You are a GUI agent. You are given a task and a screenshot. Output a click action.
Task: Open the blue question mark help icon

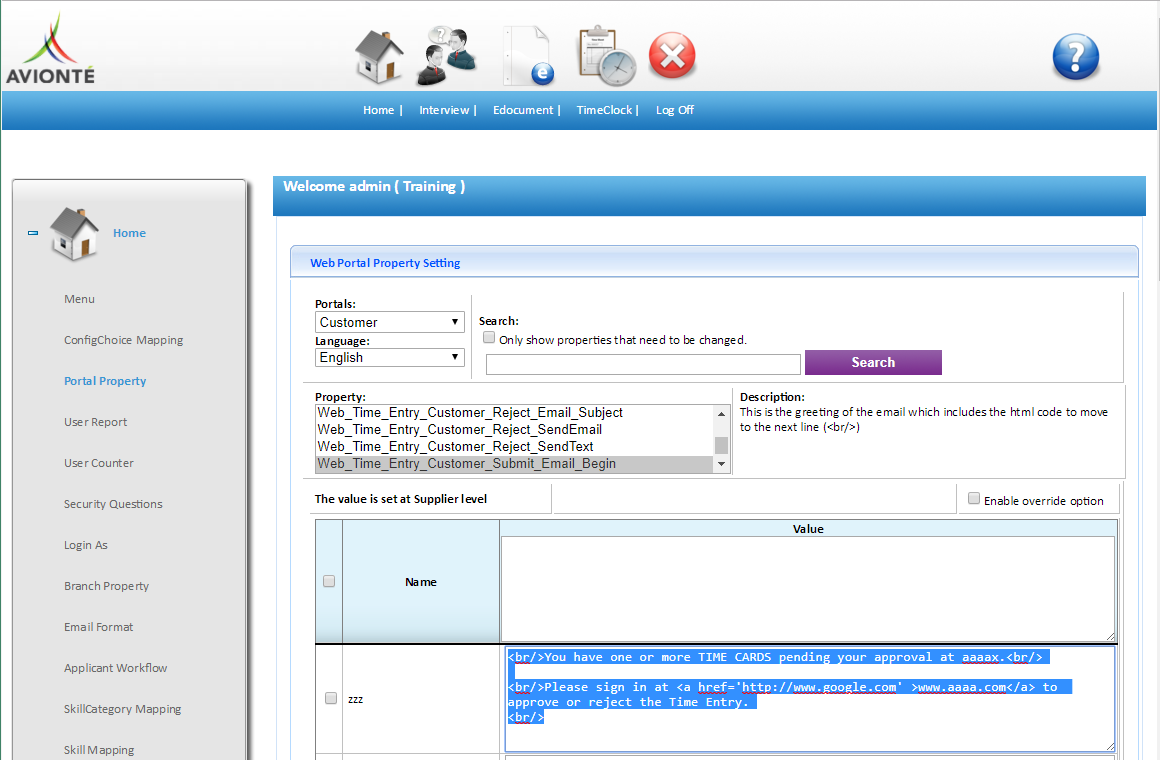click(1076, 56)
